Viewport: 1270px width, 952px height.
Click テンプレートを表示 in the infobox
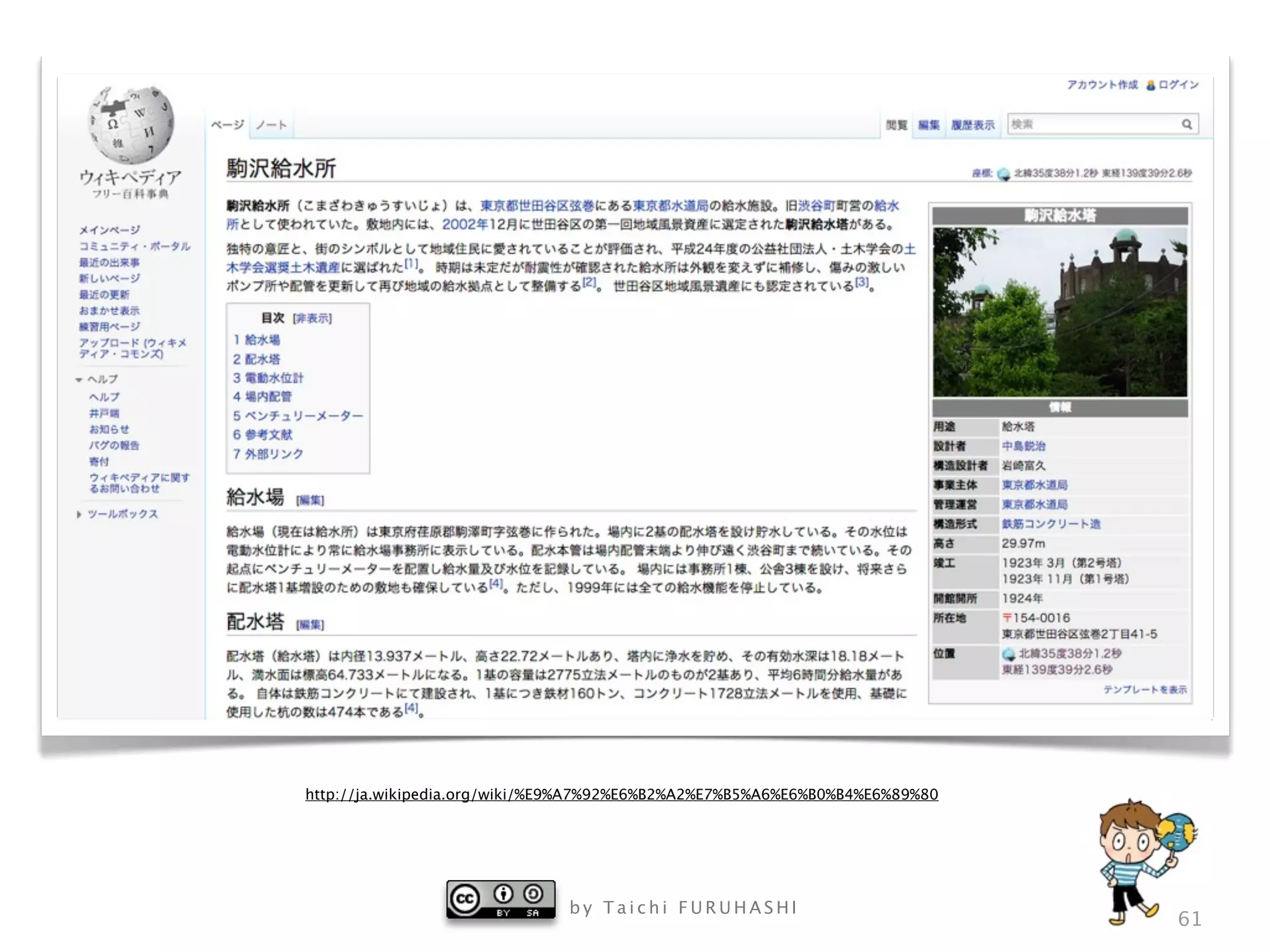1145,690
